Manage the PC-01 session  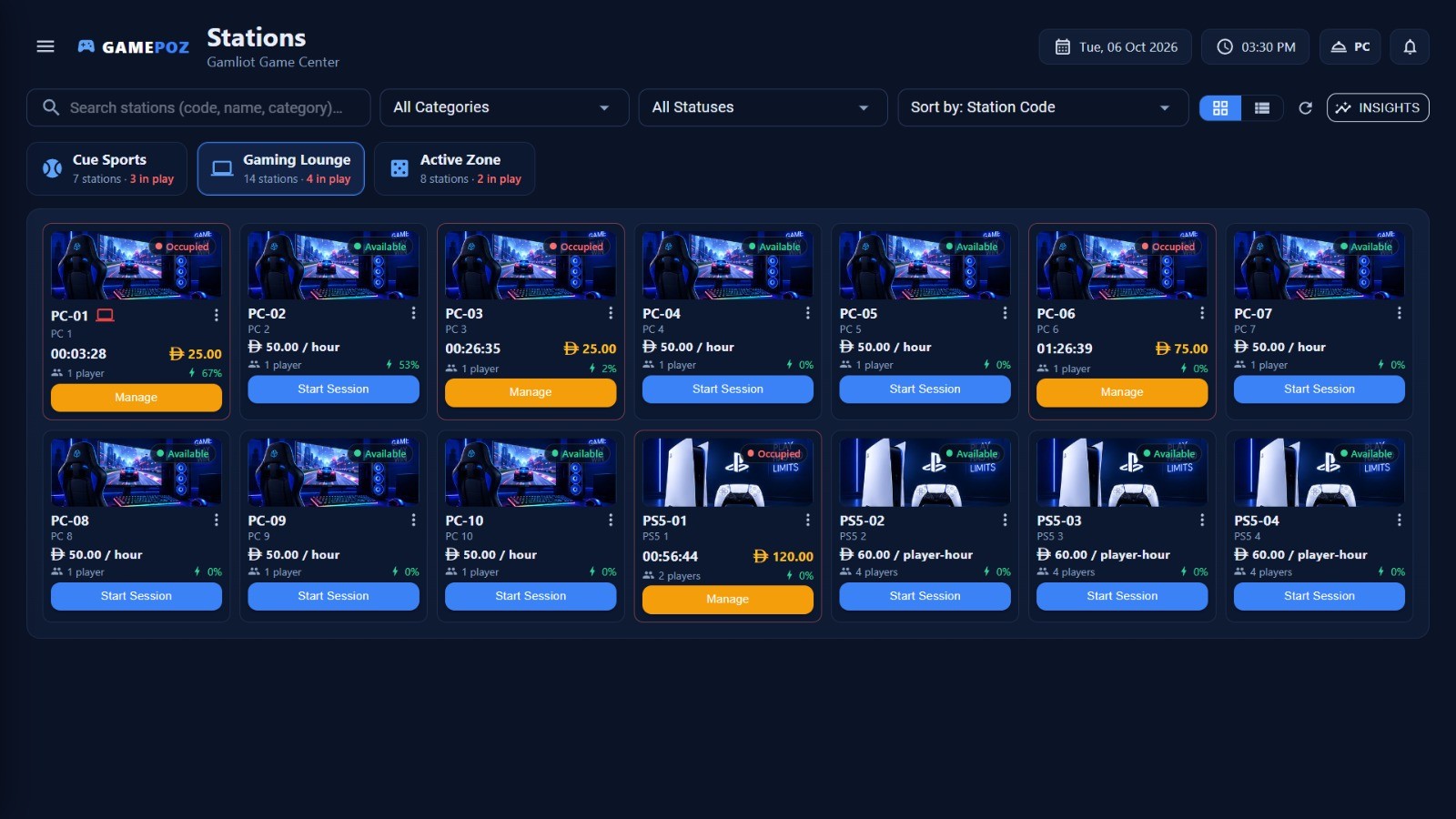click(136, 397)
